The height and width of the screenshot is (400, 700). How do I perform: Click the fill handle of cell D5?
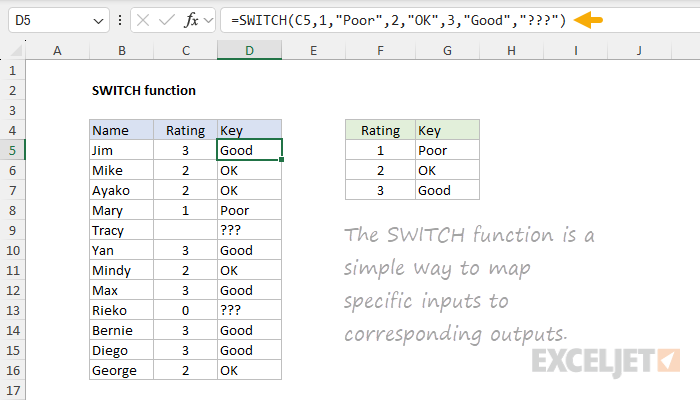coord(281,159)
